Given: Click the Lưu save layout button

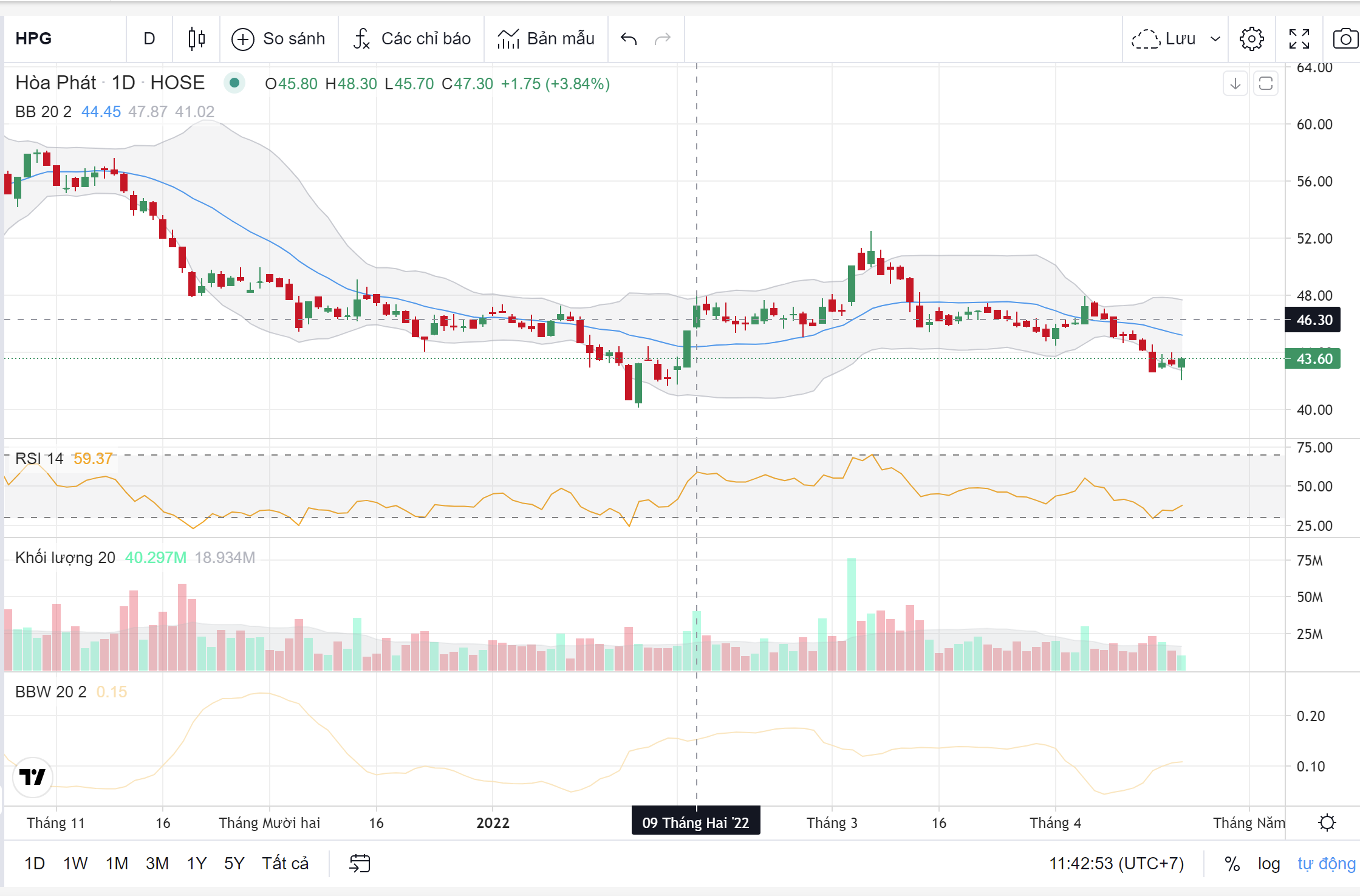Looking at the screenshot, I should pos(1164,39).
